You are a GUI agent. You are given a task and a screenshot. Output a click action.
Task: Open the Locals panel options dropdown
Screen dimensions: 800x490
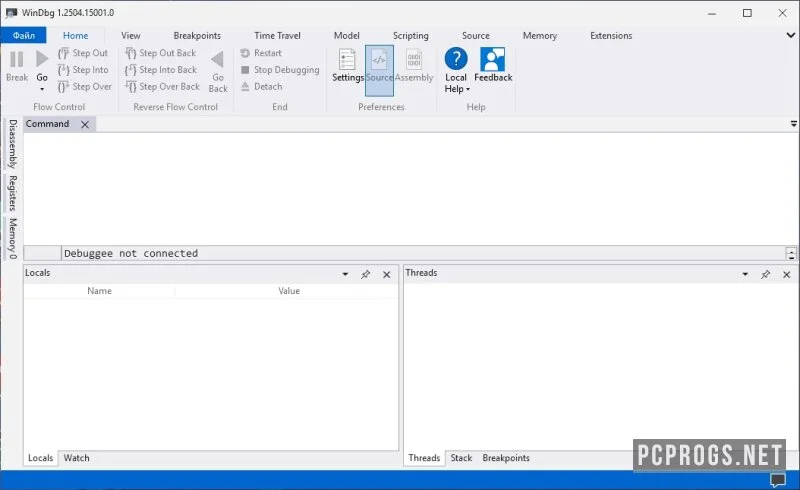click(345, 275)
